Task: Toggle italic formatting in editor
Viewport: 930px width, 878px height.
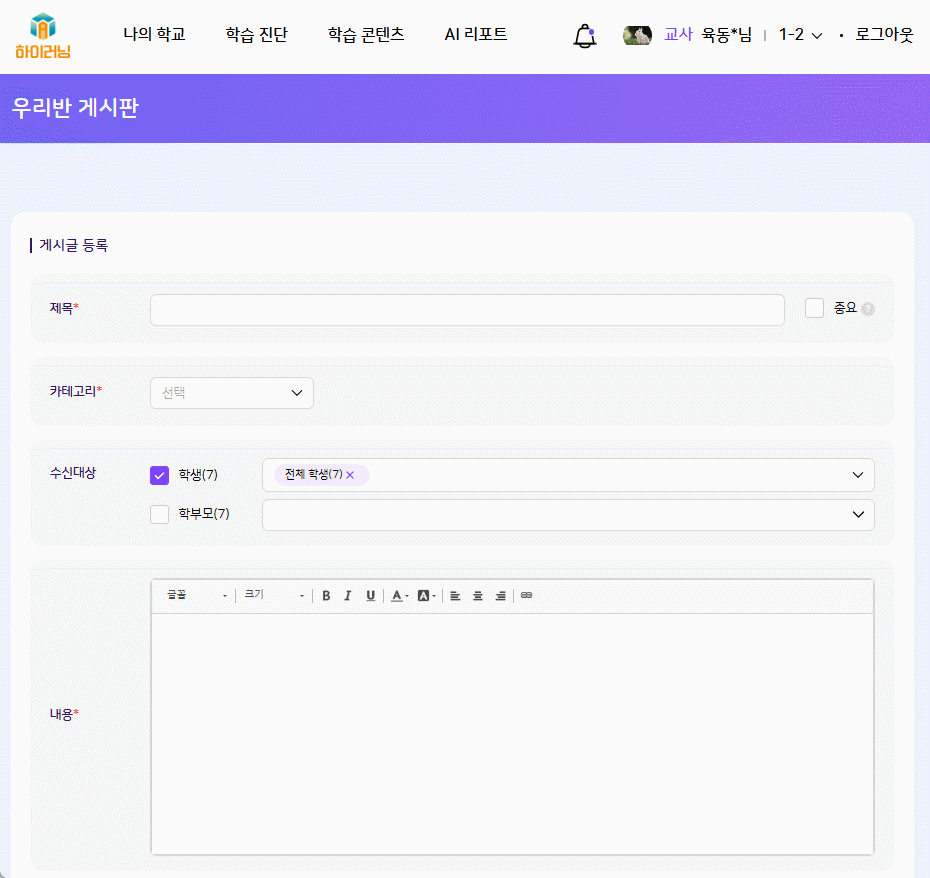Action: pyautogui.click(x=348, y=596)
